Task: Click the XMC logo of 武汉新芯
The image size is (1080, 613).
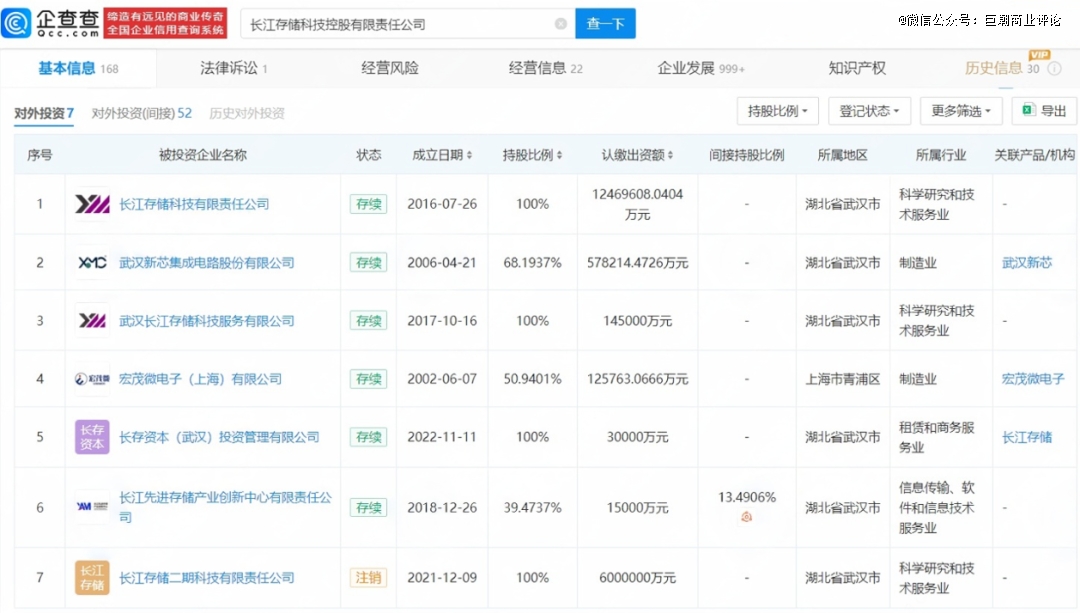Action: pyautogui.click(x=92, y=262)
